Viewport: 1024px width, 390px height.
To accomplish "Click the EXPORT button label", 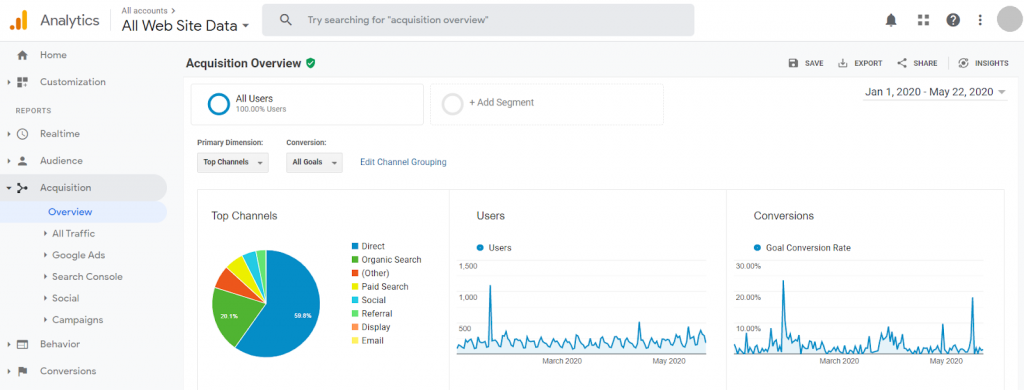I will tap(868, 63).
